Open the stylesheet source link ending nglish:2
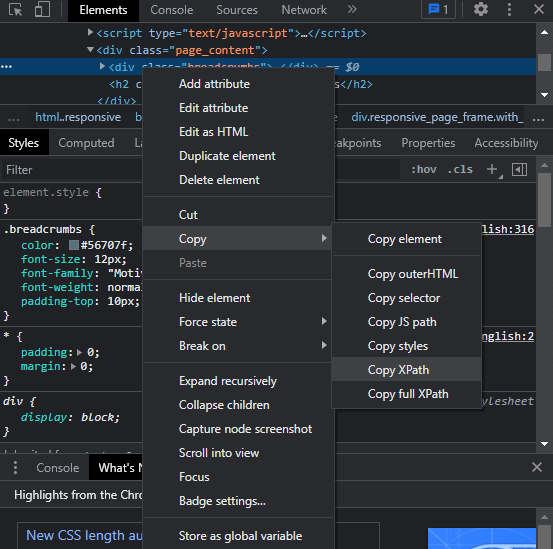The image size is (553, 549). click(x=508, y=336)
